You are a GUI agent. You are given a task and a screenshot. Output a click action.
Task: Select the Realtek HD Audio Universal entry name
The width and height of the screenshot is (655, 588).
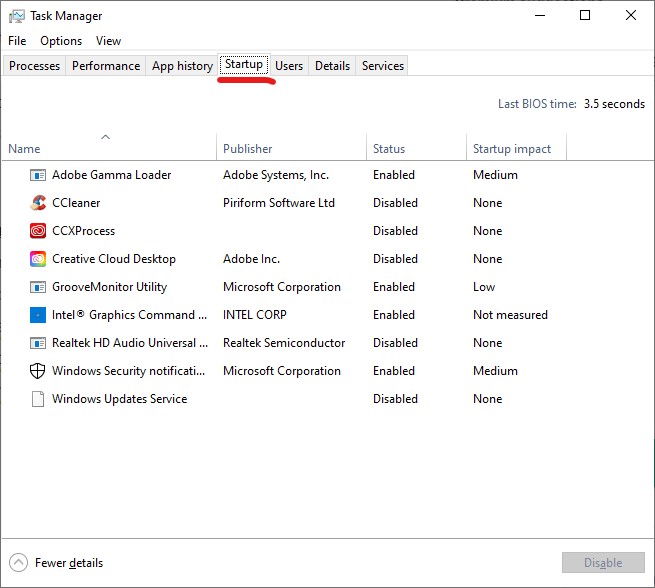tap(130, 343)
